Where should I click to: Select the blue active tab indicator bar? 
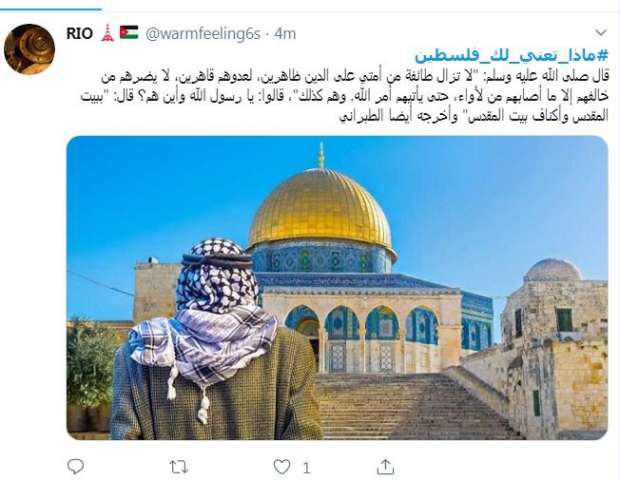[x=51, y=9]
